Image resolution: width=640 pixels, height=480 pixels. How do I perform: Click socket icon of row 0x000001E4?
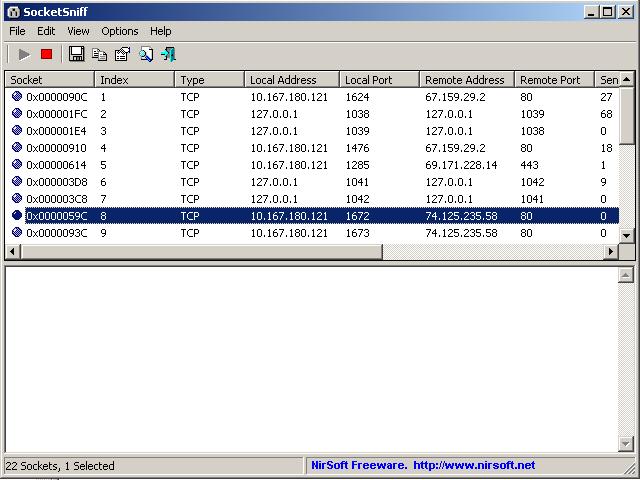pyautogui.click(x=17, y=130)
